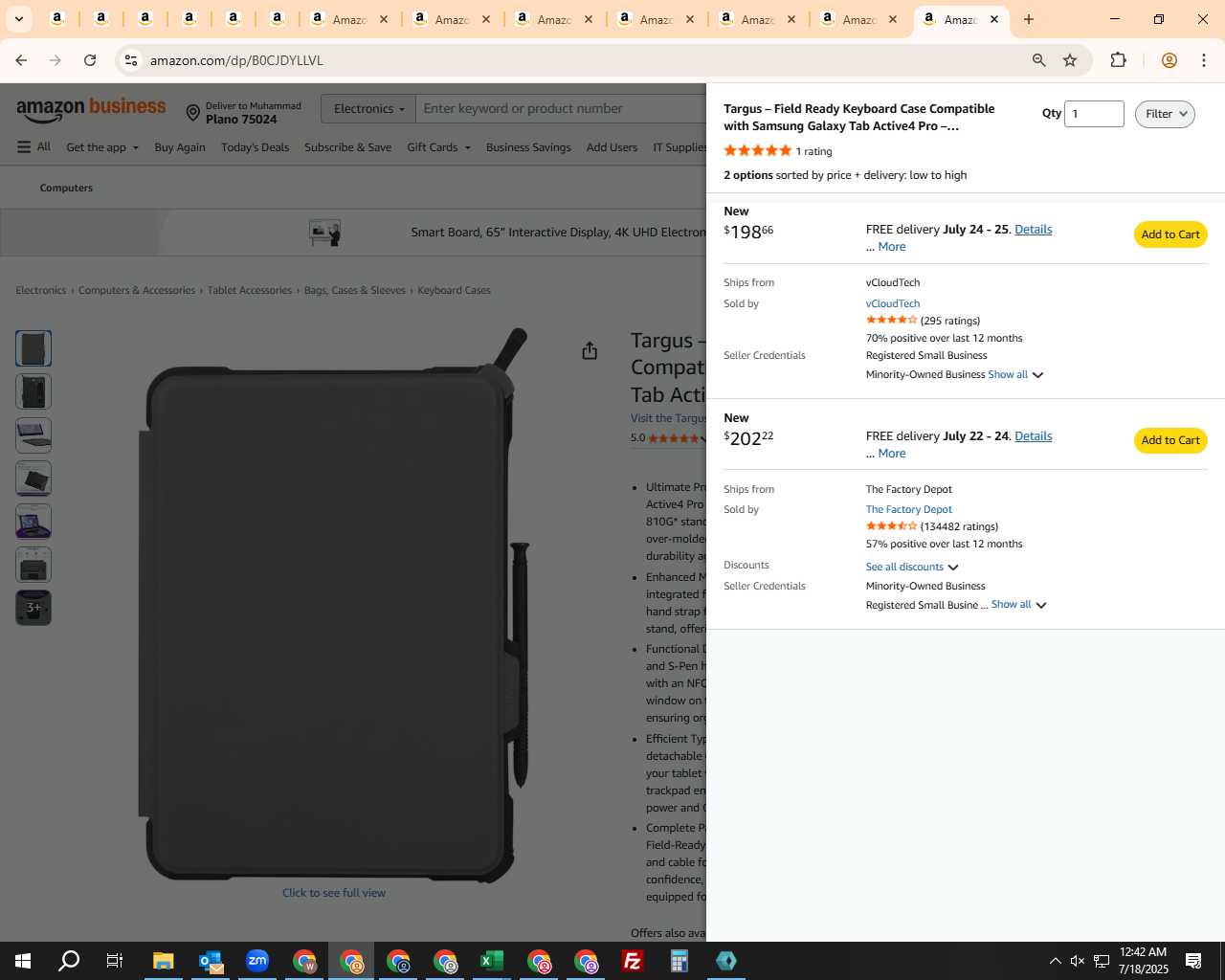
Task: Click the taskbar clock showing 12:42 AM
Action: pyautogui.click(x=1144, y=961)
